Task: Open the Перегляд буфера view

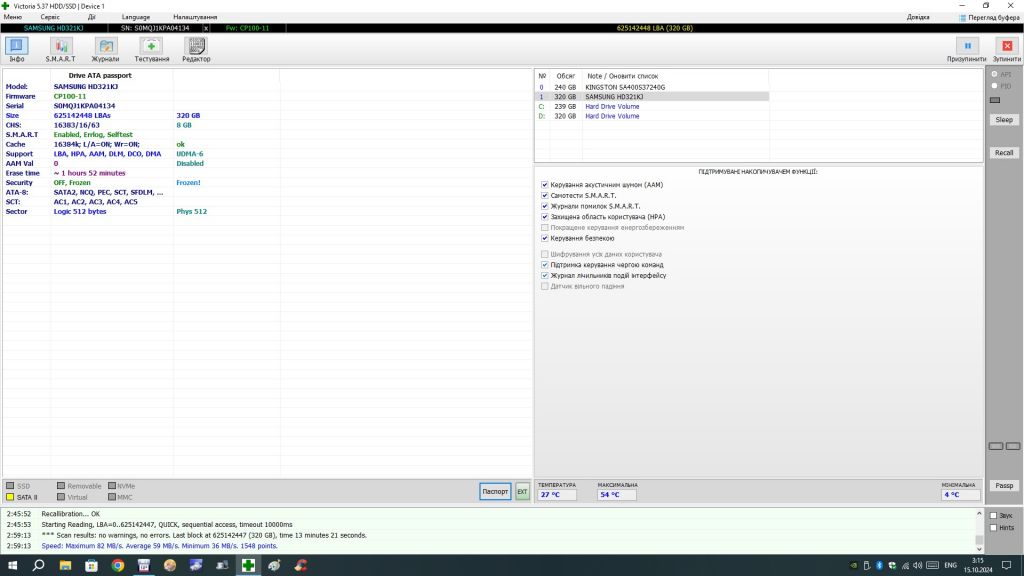Action: [x=989, y=18]
